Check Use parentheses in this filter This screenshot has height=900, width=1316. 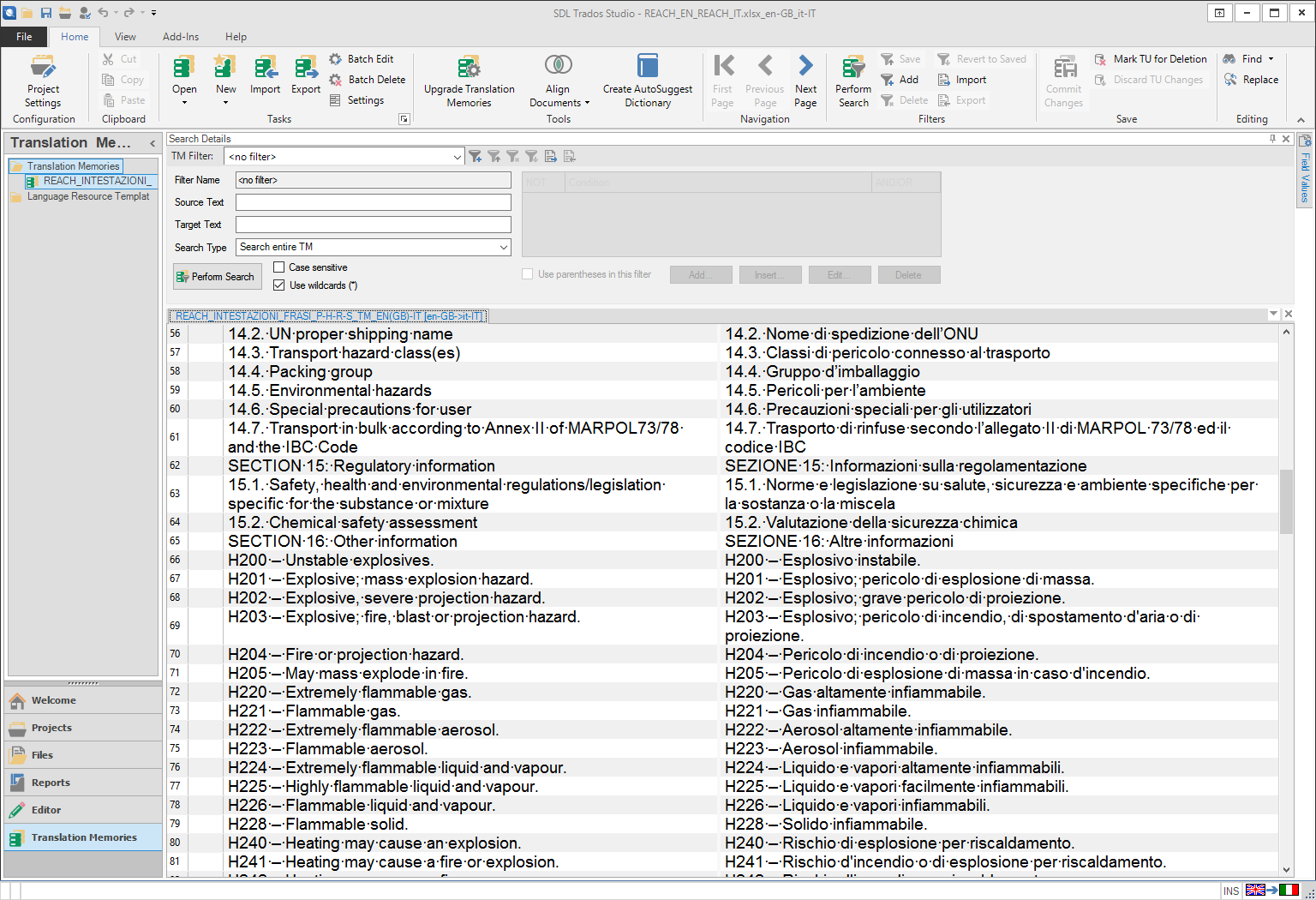pyautogui.click(x=527, y=274)
